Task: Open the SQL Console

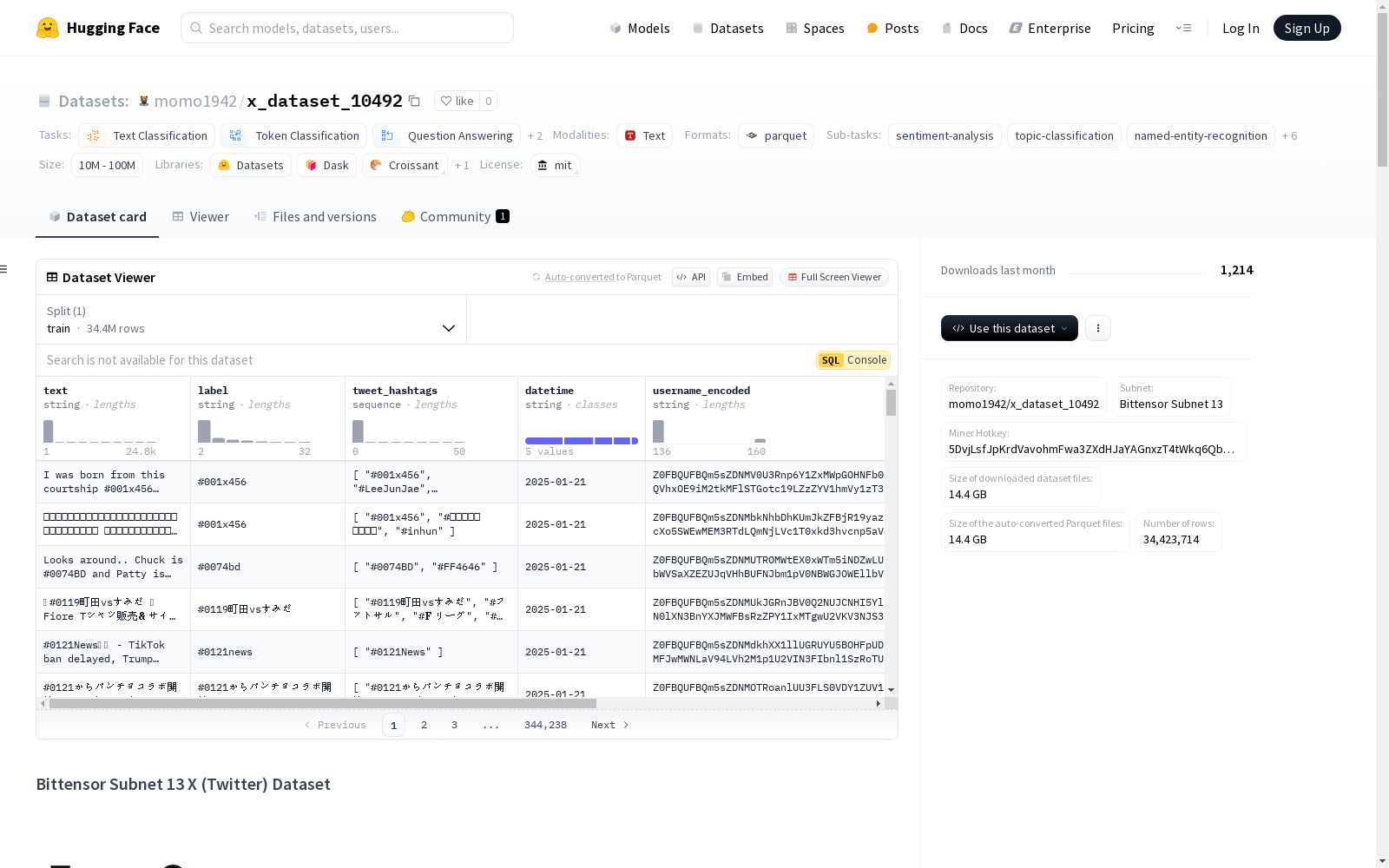Action: [x=853, y=360]
